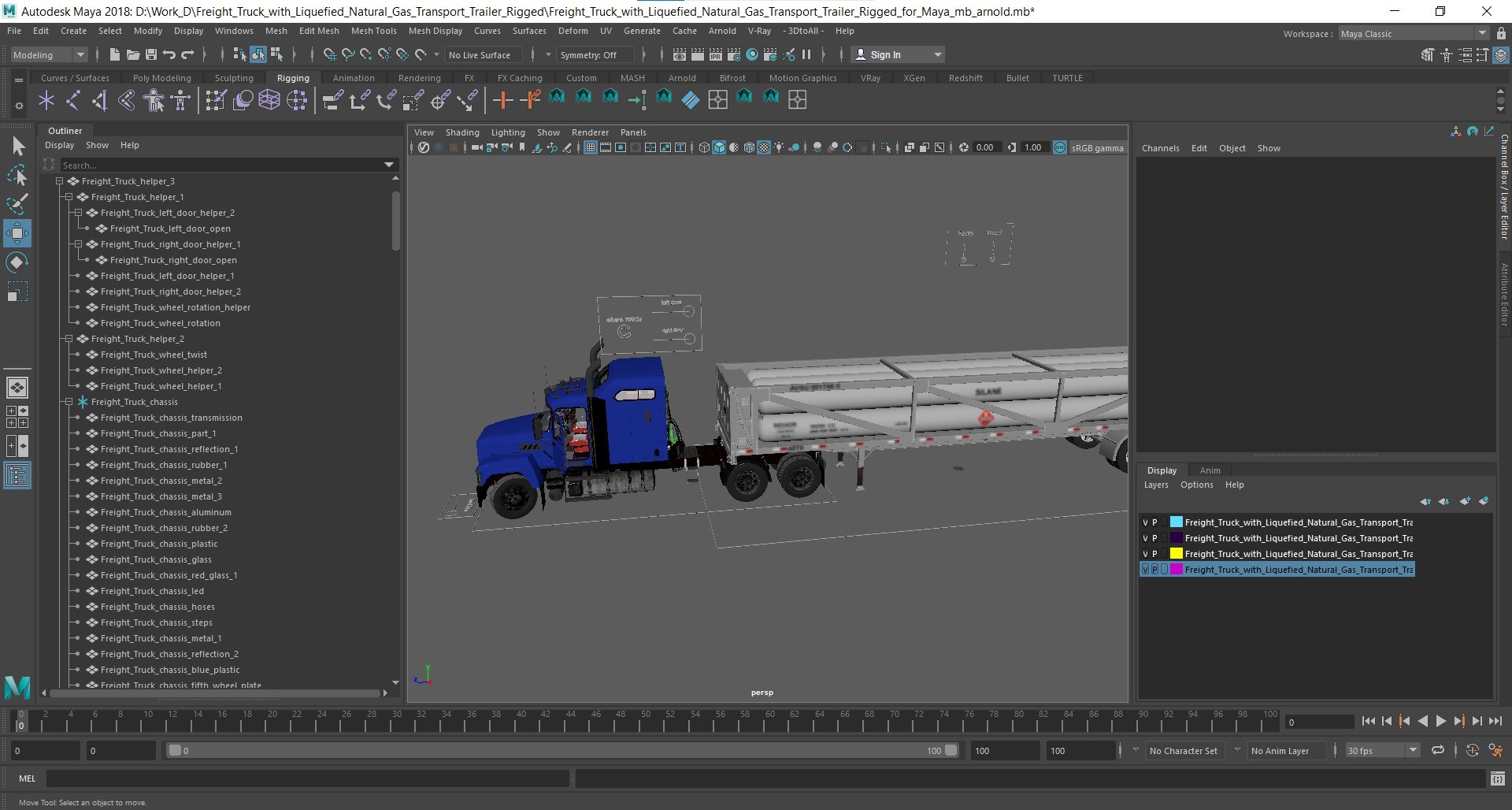This screenshot has width=1512, height=810.
Task: Toggle viewport textured display
Action: (x=764, y=147)
